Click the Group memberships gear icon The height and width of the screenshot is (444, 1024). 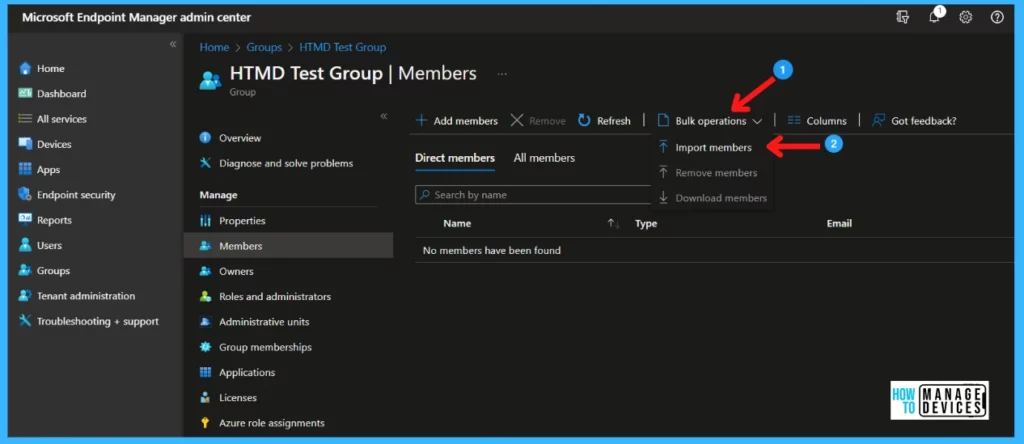coord(205,347)
